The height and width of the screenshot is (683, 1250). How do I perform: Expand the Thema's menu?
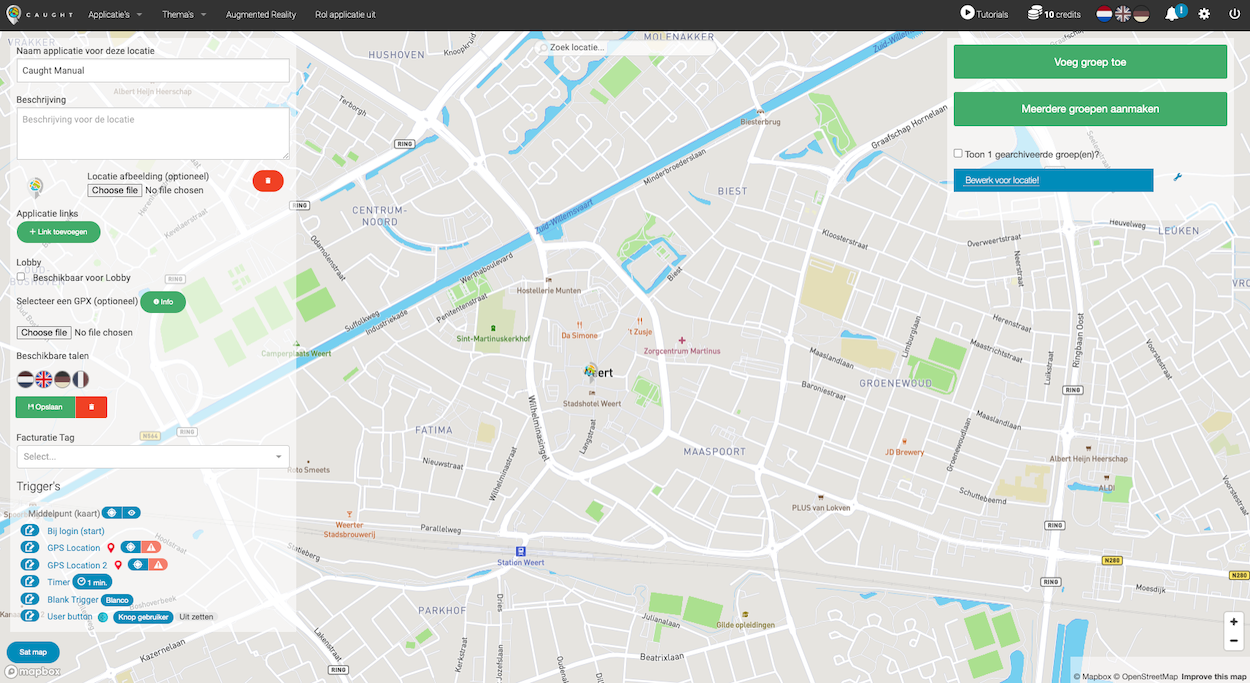point(183,15)
